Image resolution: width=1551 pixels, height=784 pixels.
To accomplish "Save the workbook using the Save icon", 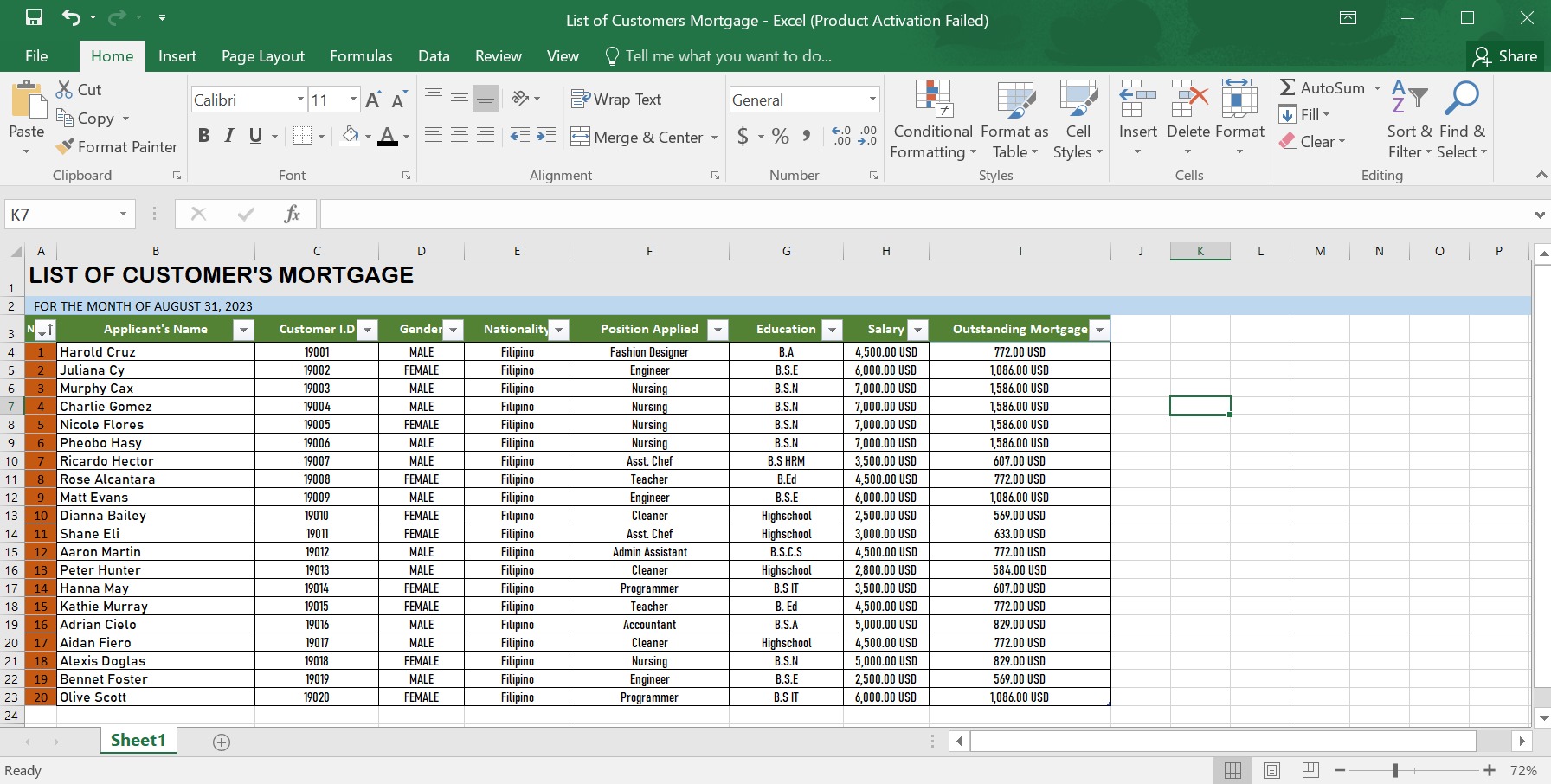I will coord(34,17).
